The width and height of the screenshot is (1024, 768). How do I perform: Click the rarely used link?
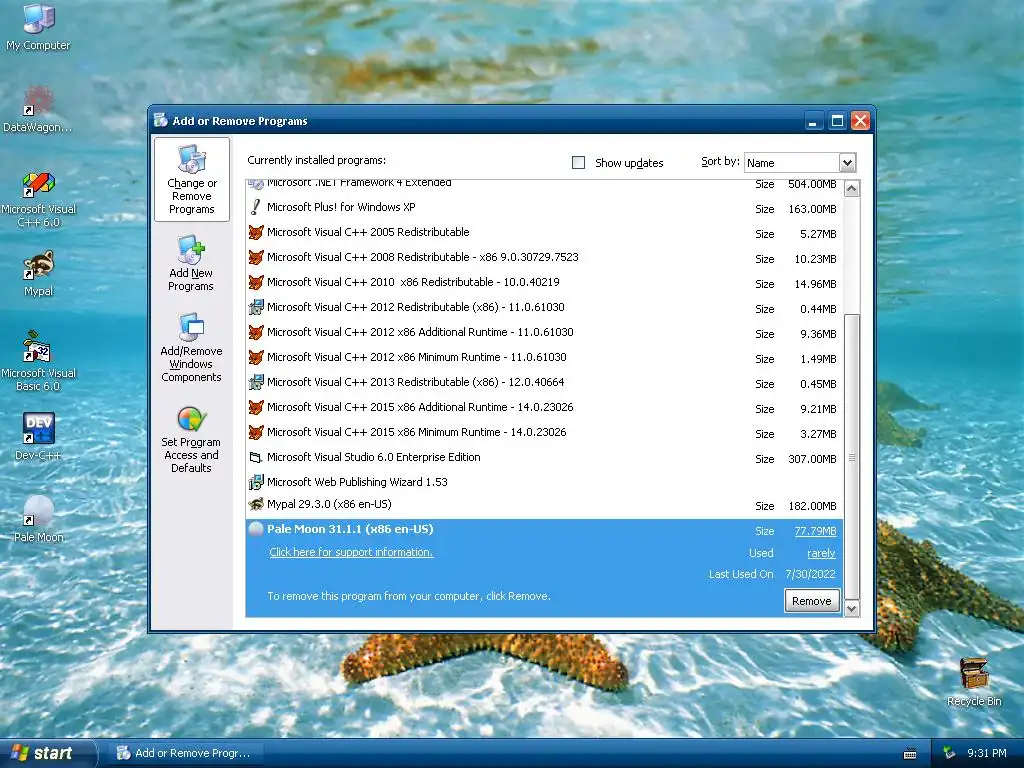821,553
